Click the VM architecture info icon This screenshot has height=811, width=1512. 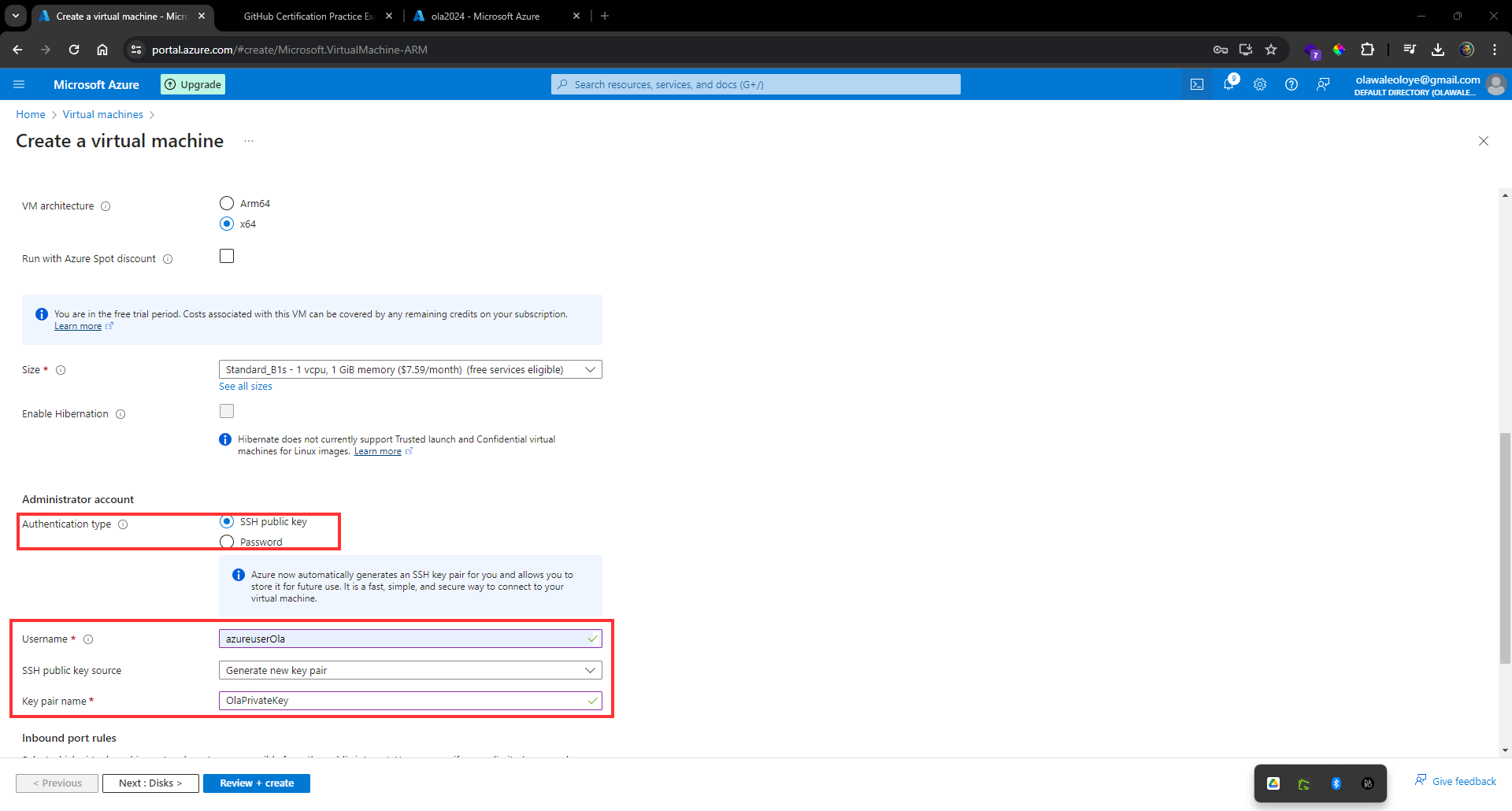tap(106, 206)
